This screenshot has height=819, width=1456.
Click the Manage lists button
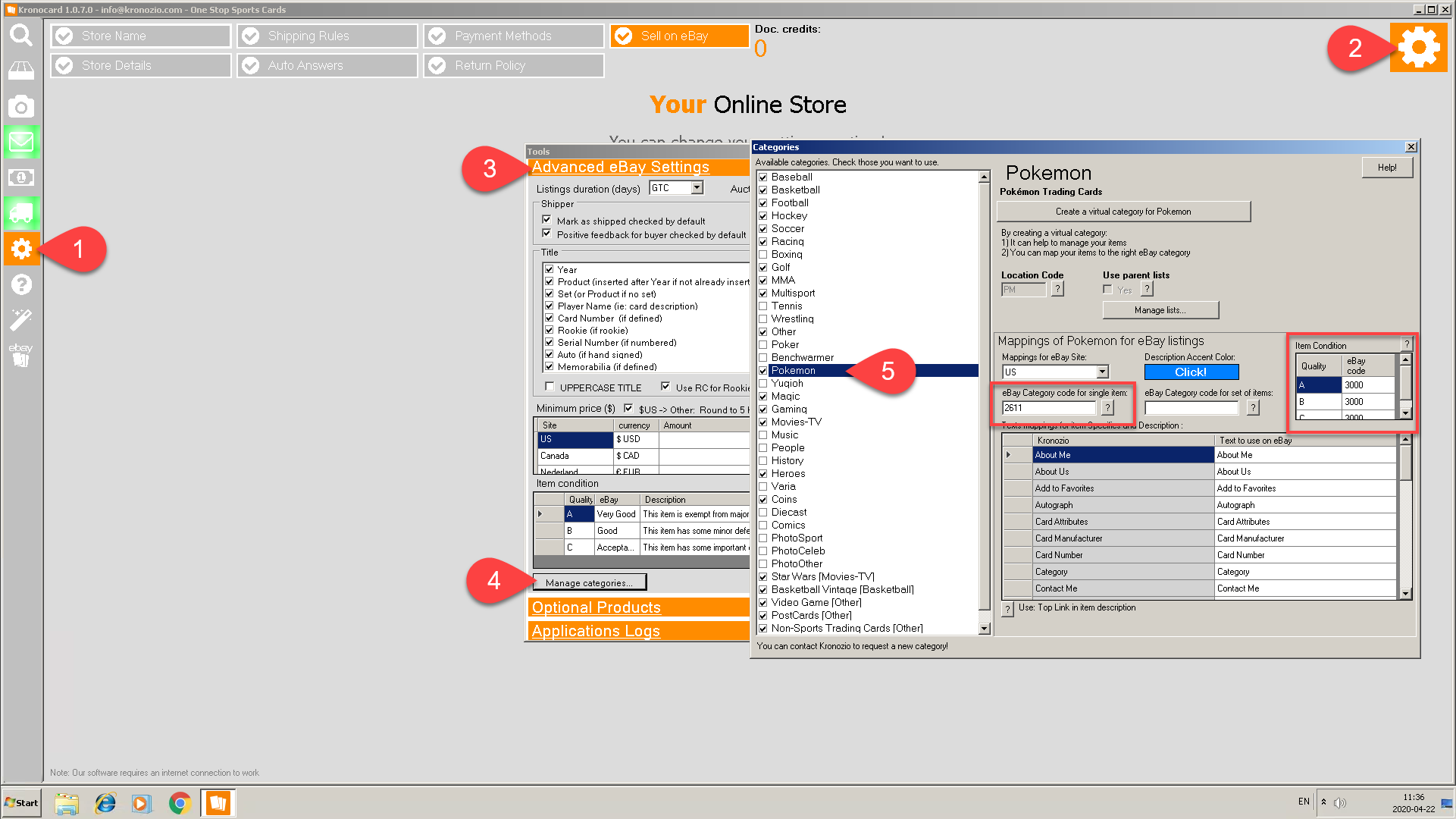click(1160, 310)
